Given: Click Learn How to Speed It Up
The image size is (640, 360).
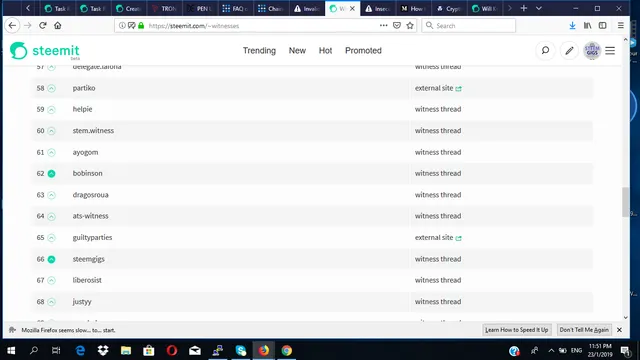Looking at the screenshot, I should pyautogui.click(x=517, y=330).
